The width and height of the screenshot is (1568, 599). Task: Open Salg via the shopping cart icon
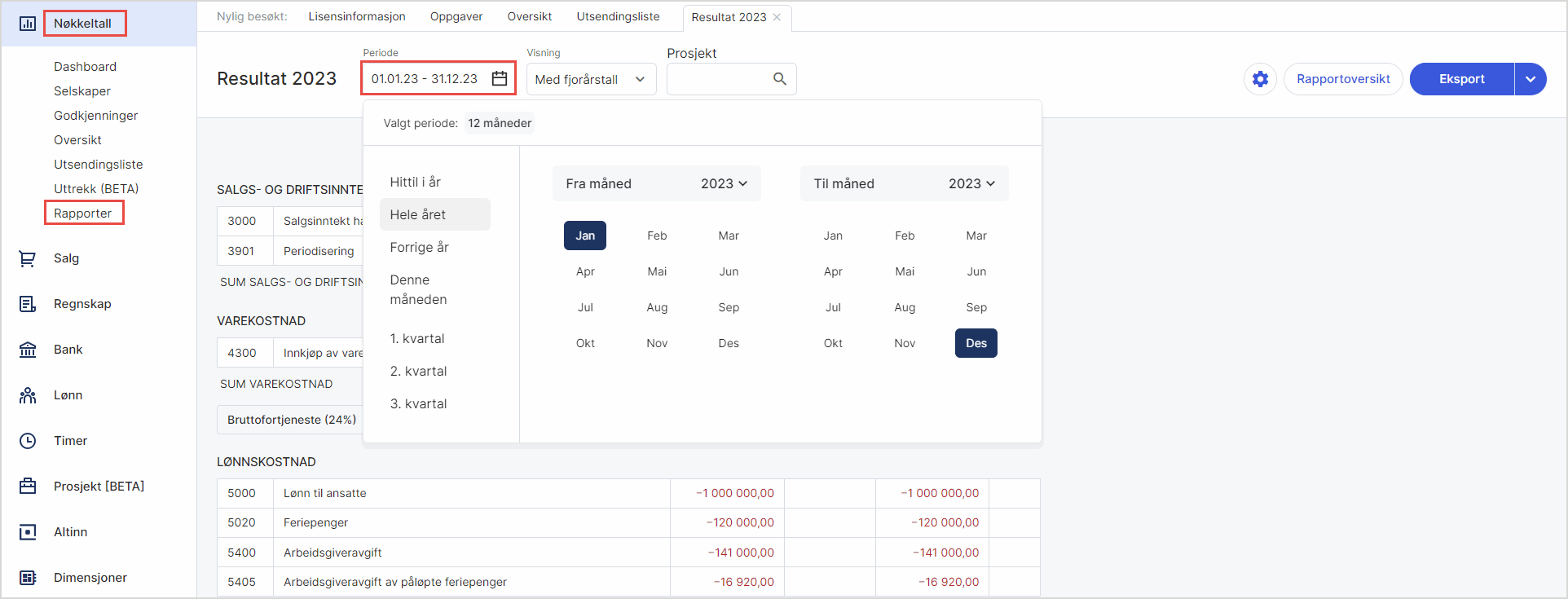click(28, 258)
